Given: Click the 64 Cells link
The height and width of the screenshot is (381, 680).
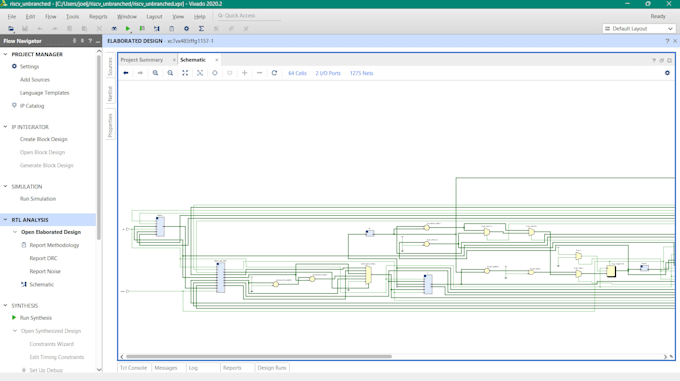Looking at the screenshot, I should point(298,73).
